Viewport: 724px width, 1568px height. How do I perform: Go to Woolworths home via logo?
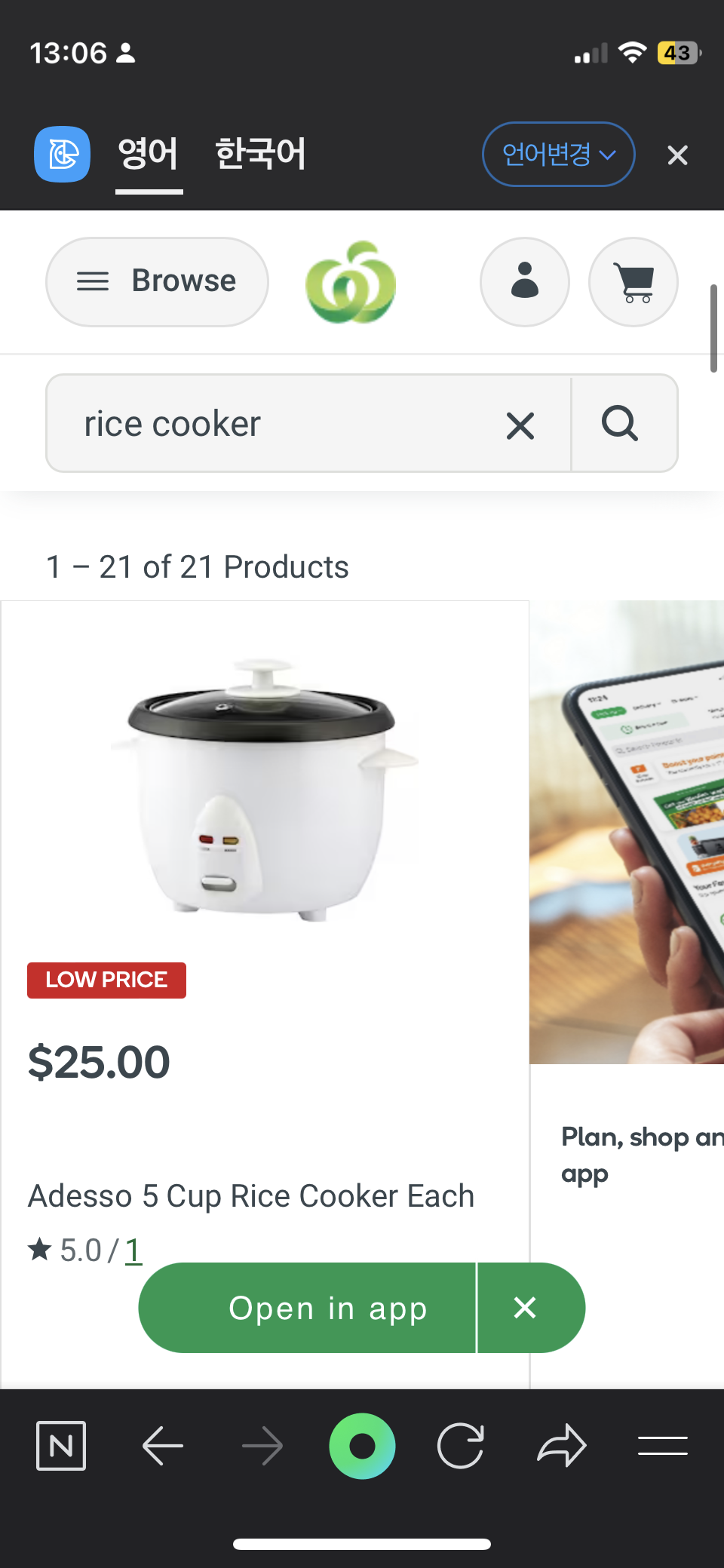click(x=351, y=282)
